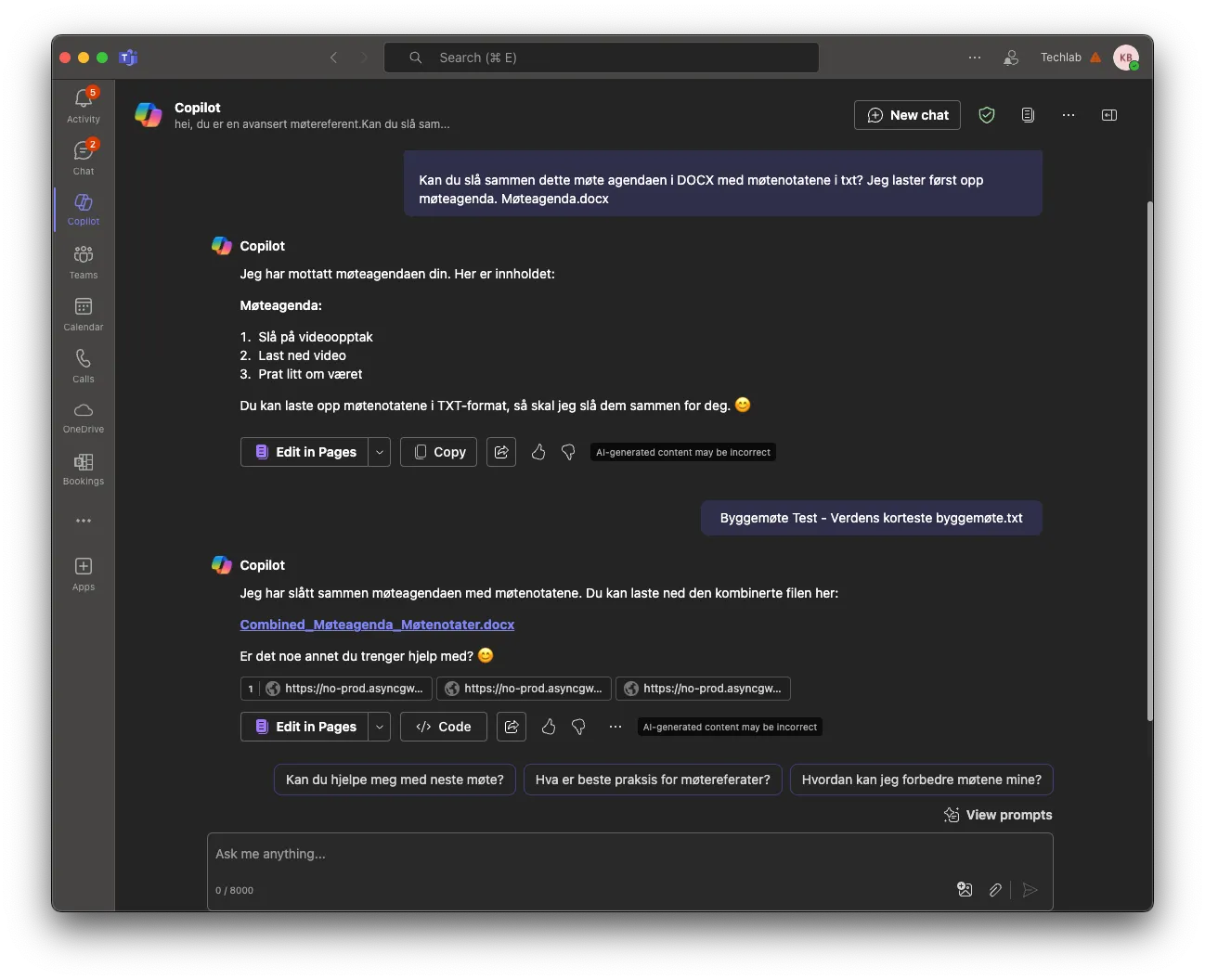The height and width of the screenshot is (980, 1205).
Task: Go to Teams in the sidebar
Action: [x=84, y=262]
